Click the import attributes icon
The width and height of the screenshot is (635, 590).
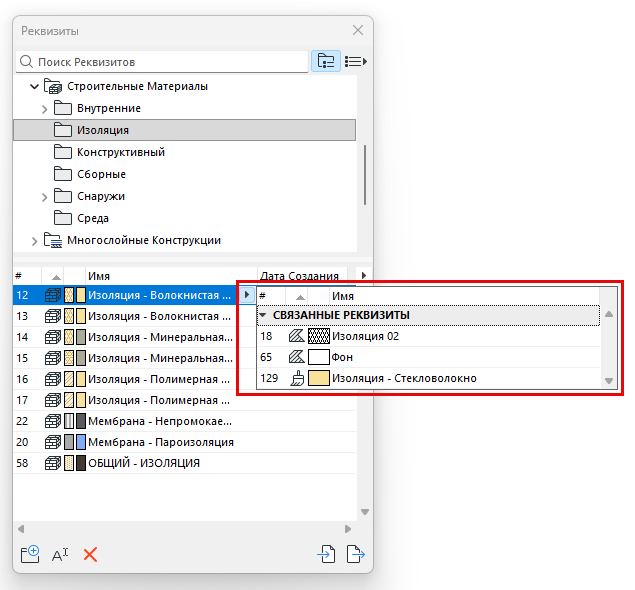point(326,554)
